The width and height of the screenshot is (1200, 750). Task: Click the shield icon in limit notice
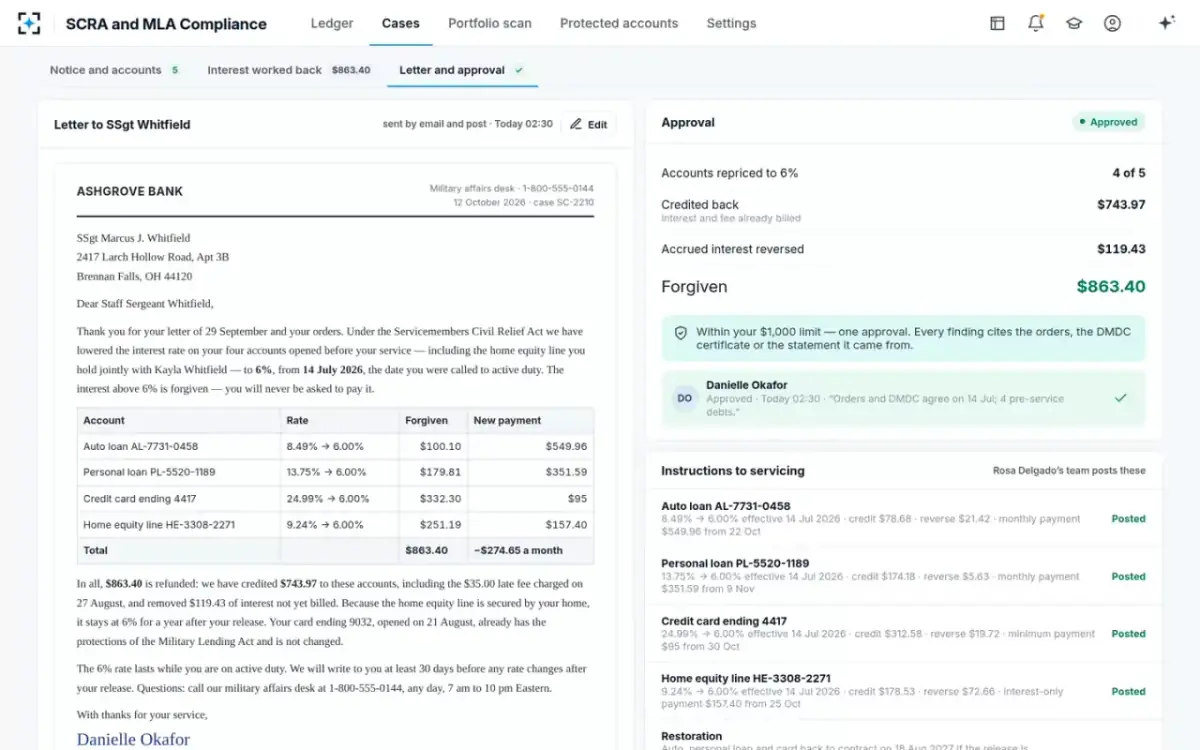[681, 332]
